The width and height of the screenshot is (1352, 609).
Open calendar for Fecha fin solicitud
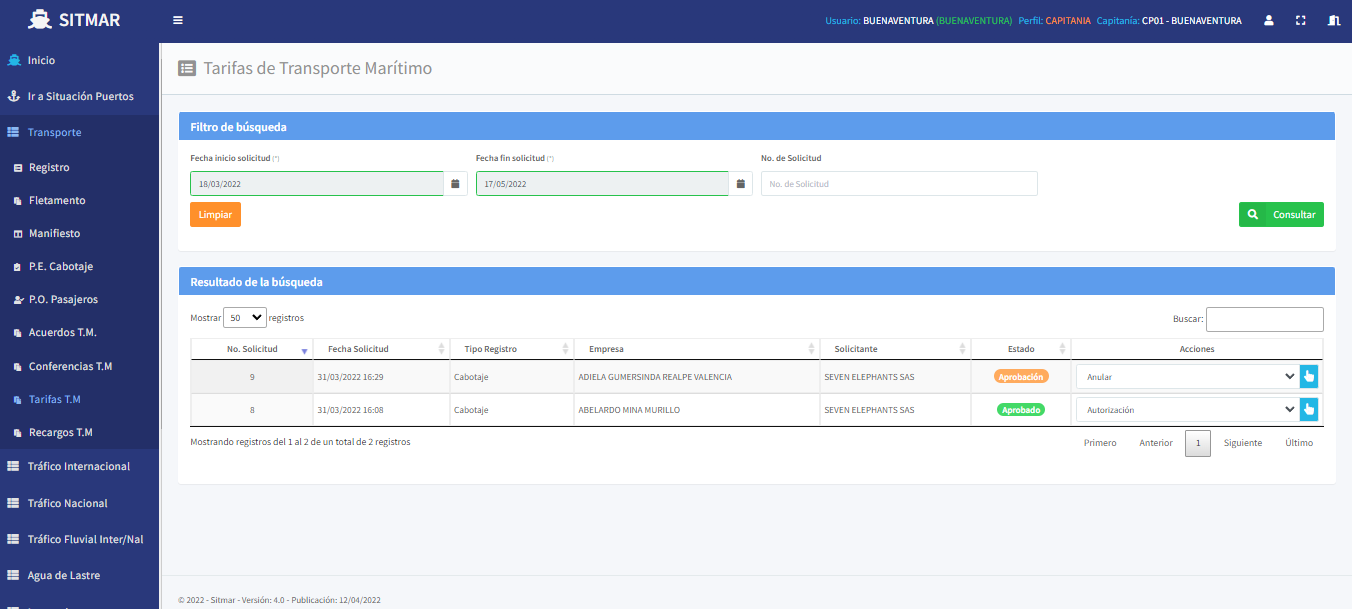(x=740, y=184)
